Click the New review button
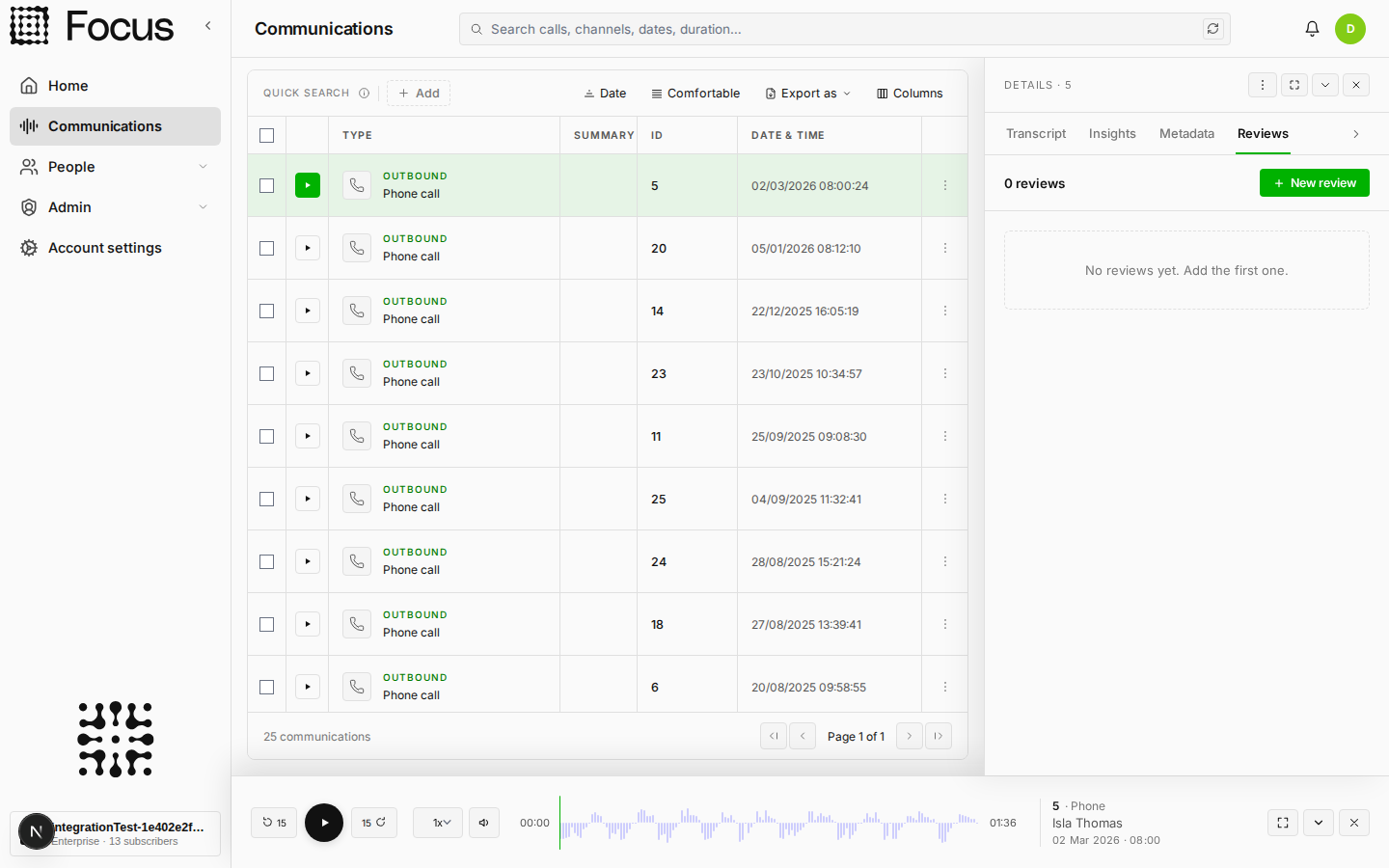This screenshot has width=1389, height=868. 1315,183
